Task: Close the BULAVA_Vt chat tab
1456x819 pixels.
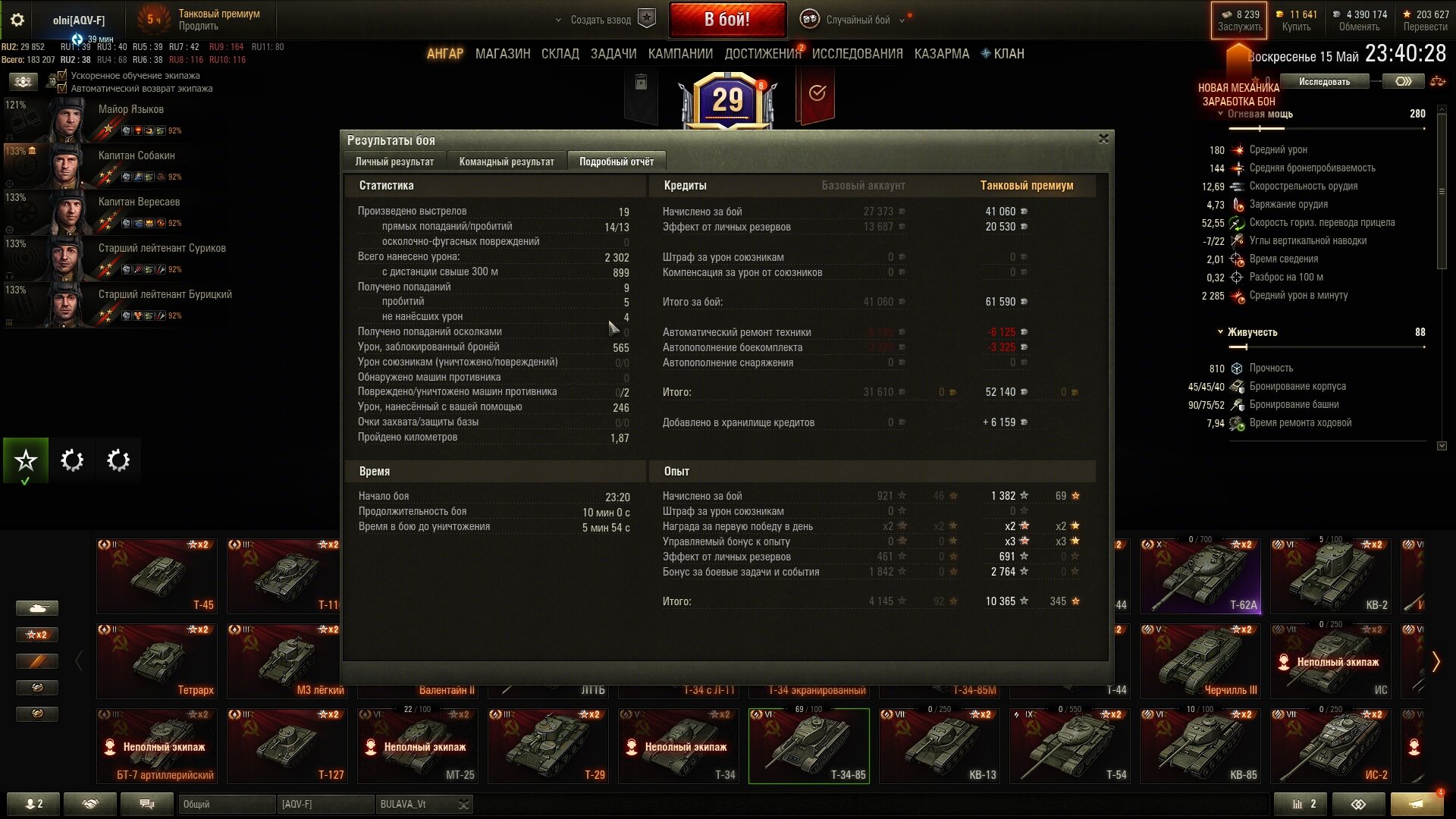Action: click(x=463, y=805)
